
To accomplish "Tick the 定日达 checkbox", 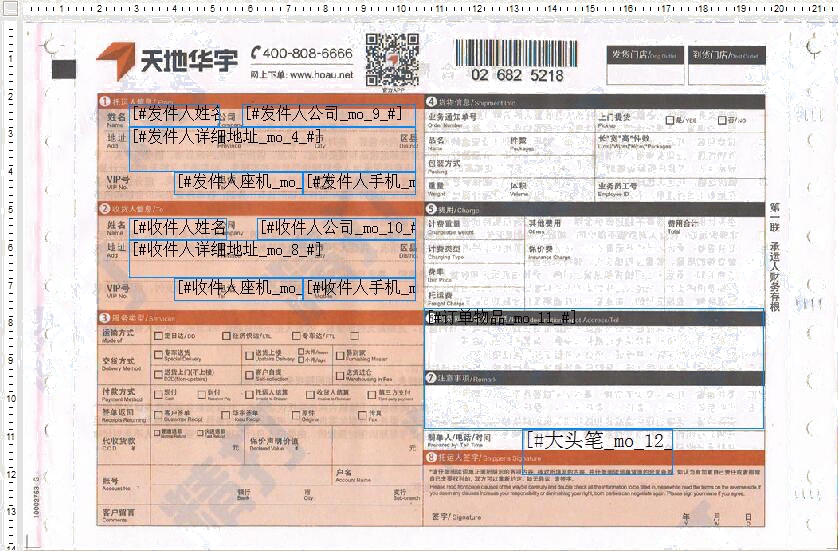I will click(x=157, y=336).
